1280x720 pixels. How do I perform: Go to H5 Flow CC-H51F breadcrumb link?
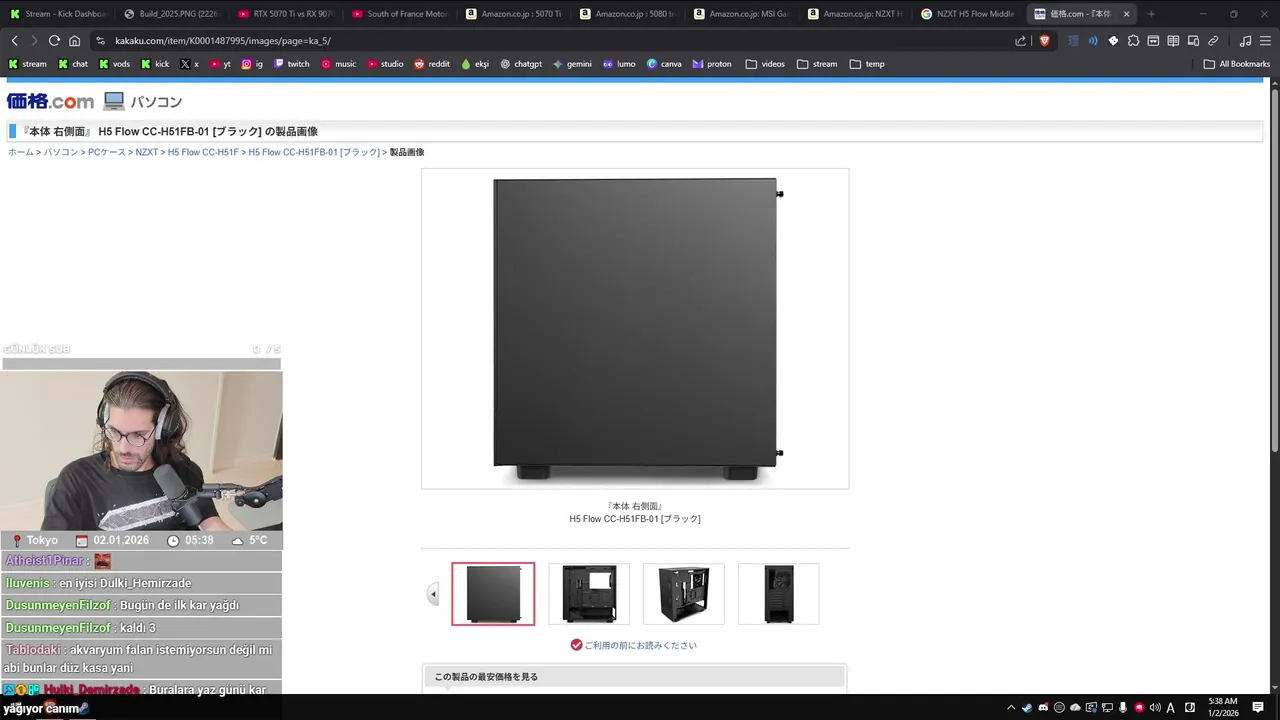[x=203, y=152]
